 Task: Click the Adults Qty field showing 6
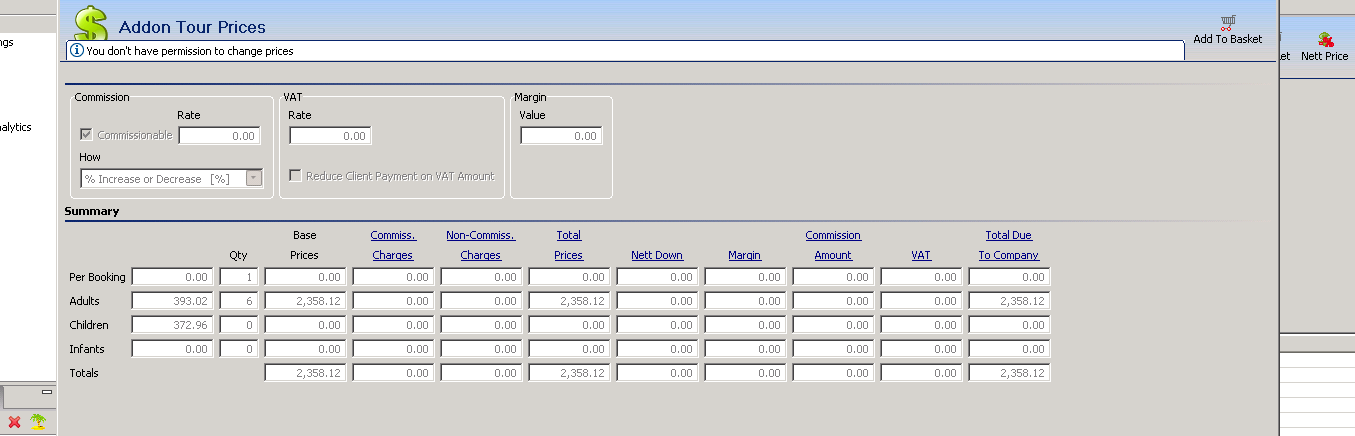238,301
